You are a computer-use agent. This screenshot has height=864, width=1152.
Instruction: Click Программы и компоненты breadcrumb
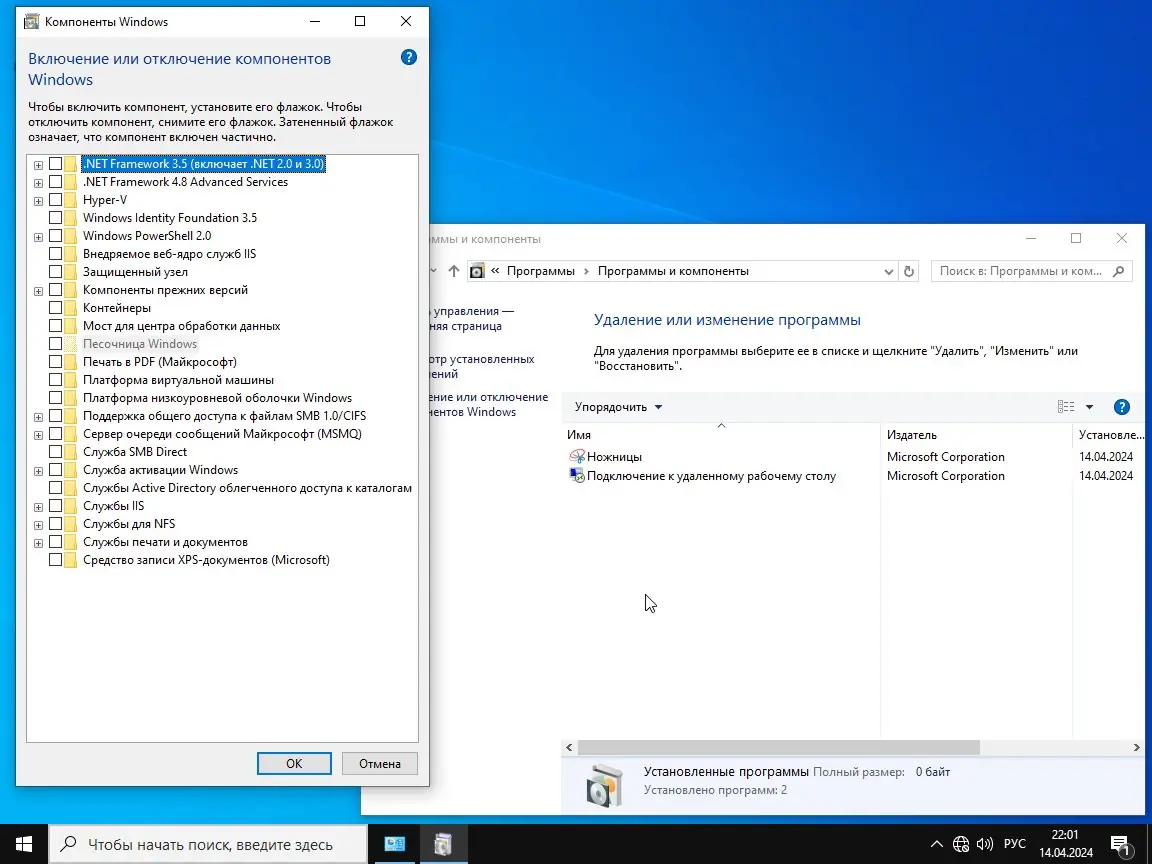click(x=673, y=271)
